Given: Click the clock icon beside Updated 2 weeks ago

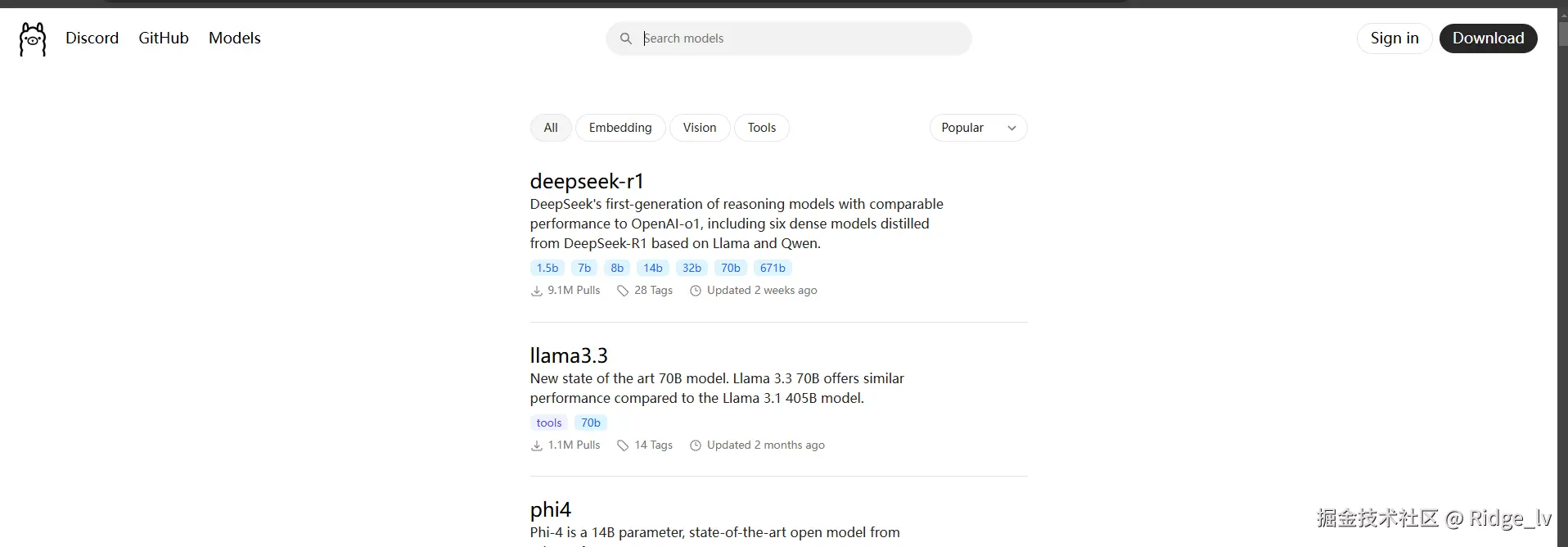Looking at the screenshot, I should click(696, 291).
